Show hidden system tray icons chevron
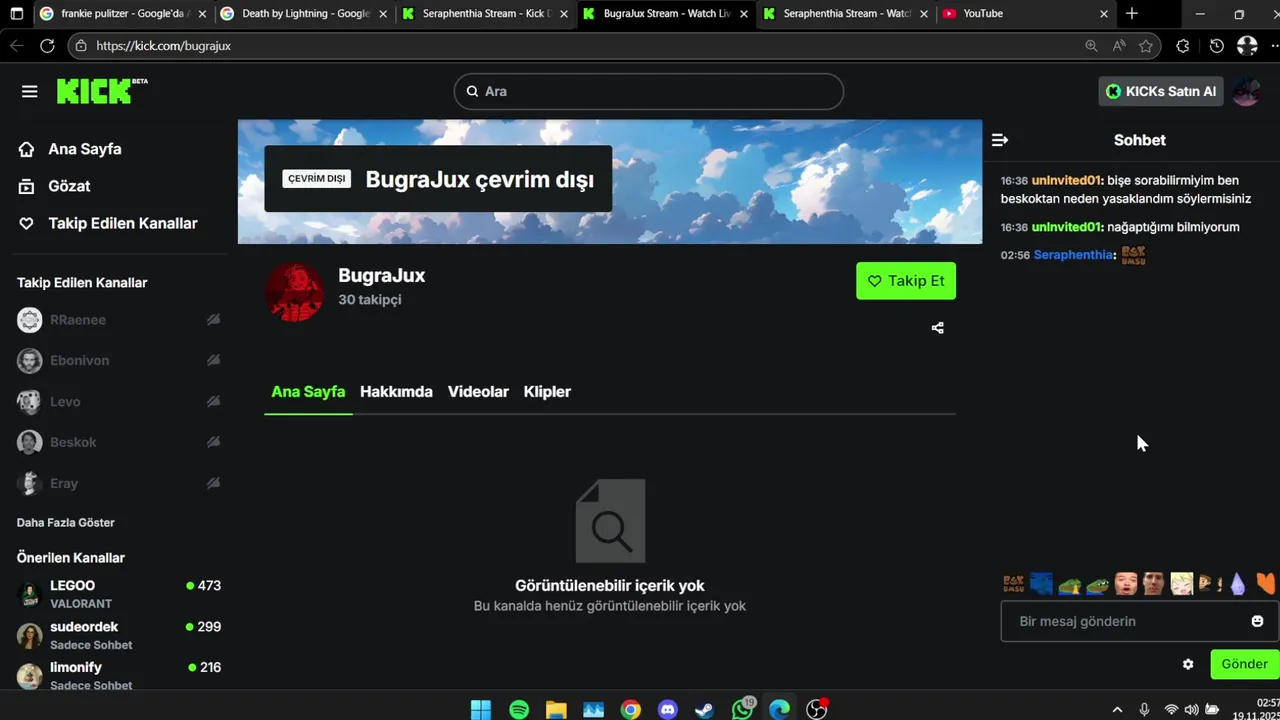Image resolution: width=1280 pixels, height=720 pixels. [1118, 710]
